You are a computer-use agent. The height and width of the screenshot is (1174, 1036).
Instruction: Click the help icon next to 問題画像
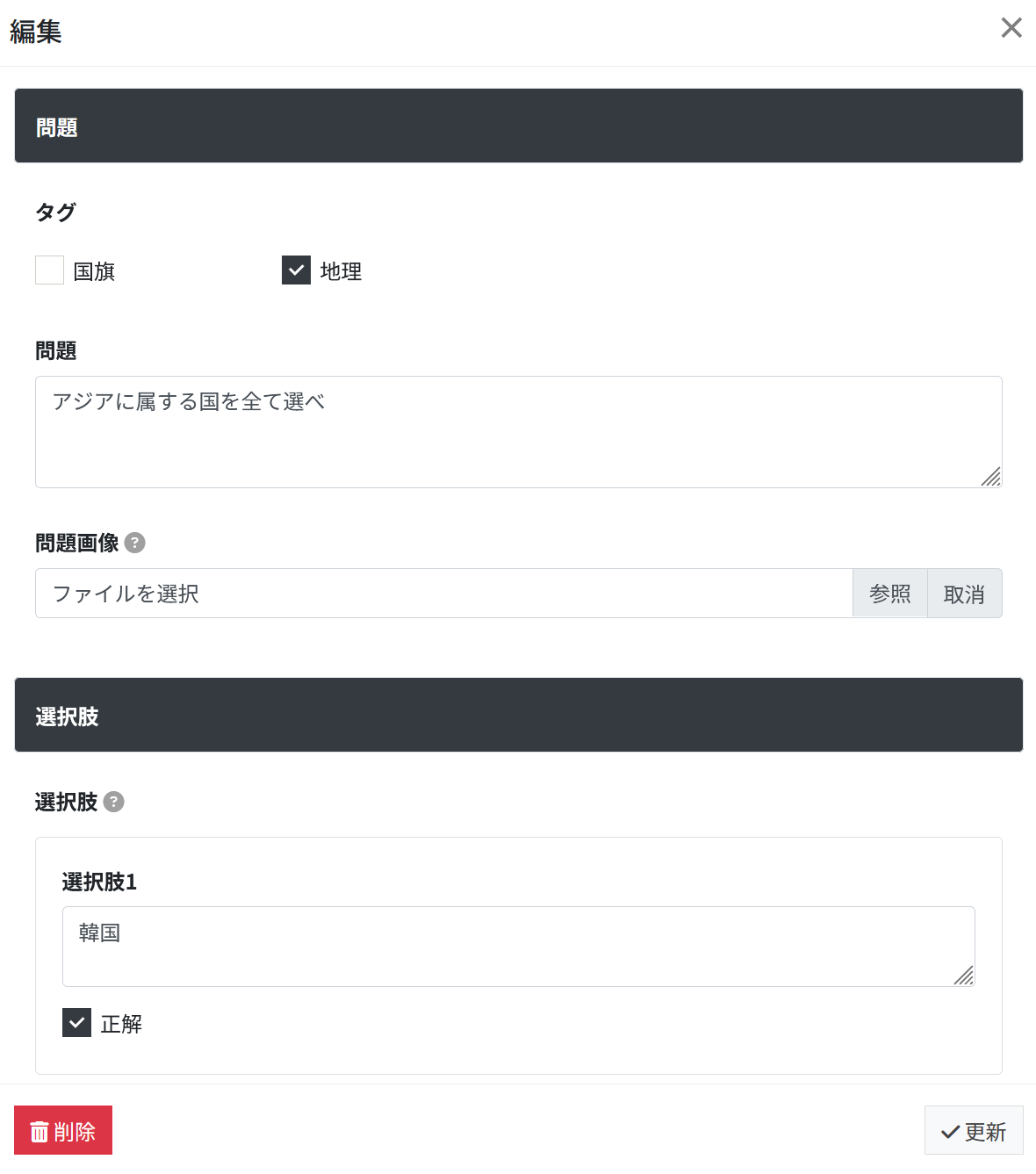point(134,543)
